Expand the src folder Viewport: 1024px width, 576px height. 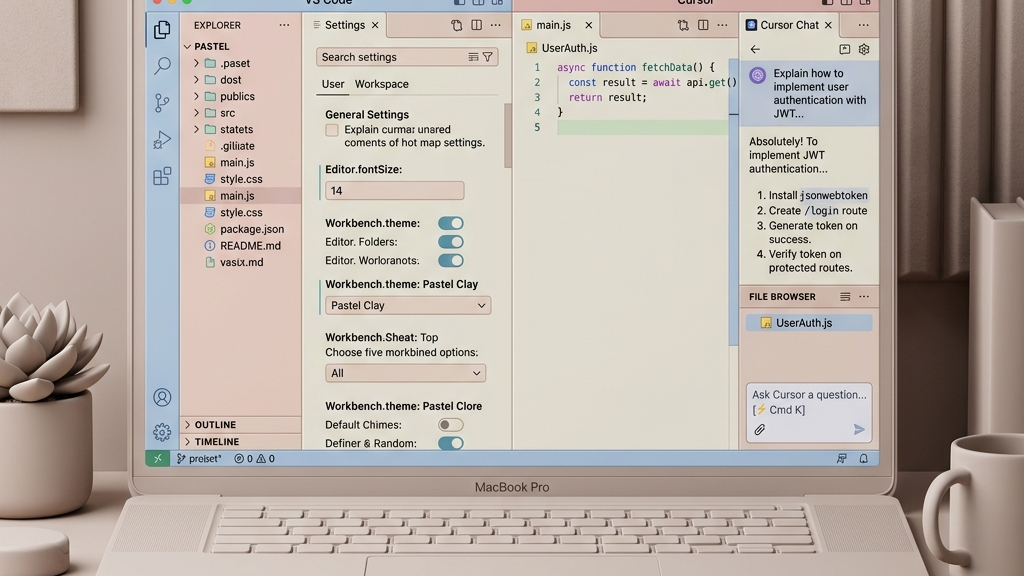point(196,113)
